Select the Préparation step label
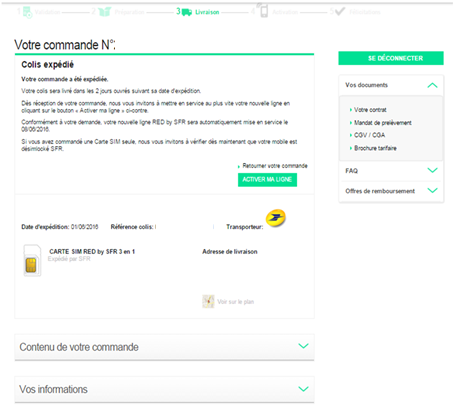This screenshot has height=406, width=468. point(129,12)
